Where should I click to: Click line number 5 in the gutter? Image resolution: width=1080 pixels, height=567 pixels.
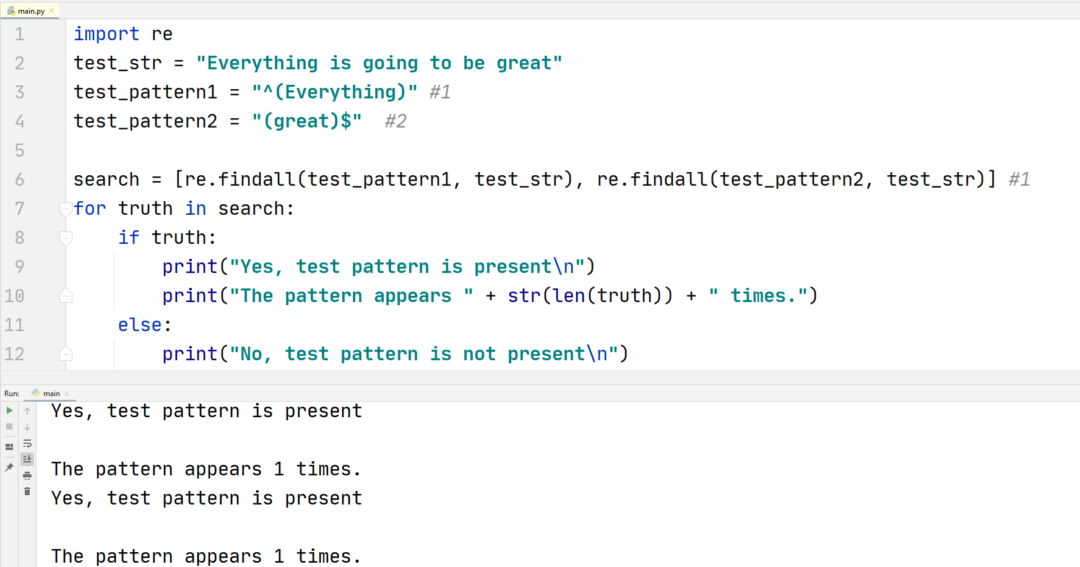tap(19, 150)
